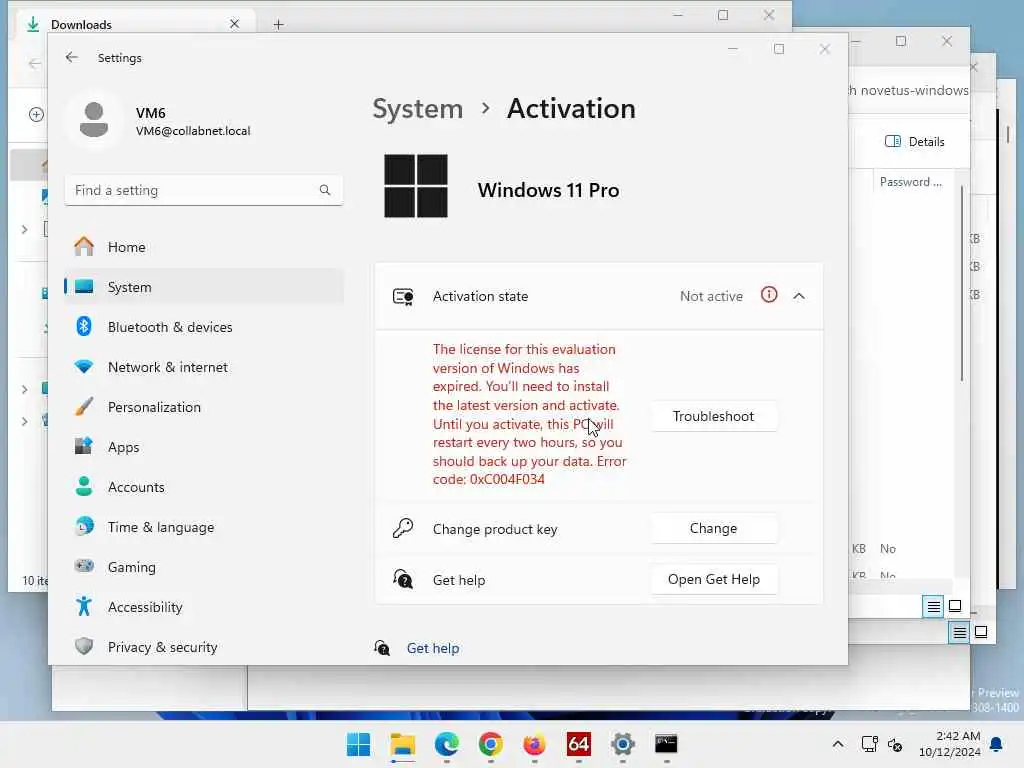Click the Accessibility figure icon
This screenshot has height=768, width=1024.
[84, 606]
